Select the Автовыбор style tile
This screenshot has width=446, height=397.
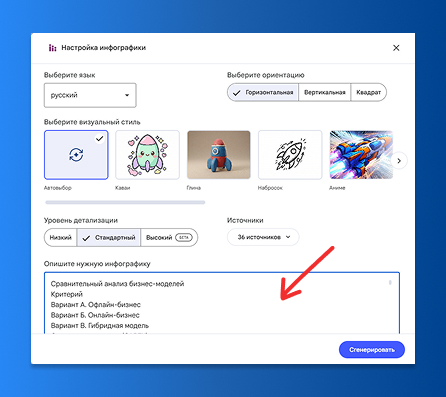click(x=76, y=155)
